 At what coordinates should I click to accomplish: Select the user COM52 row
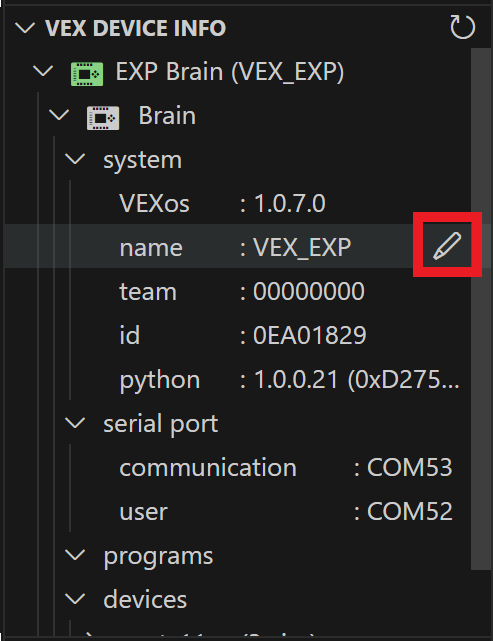click(x=238, y=511)
